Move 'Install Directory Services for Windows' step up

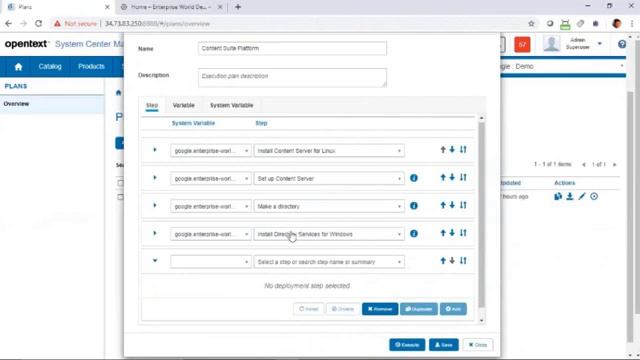click(443, 233)
